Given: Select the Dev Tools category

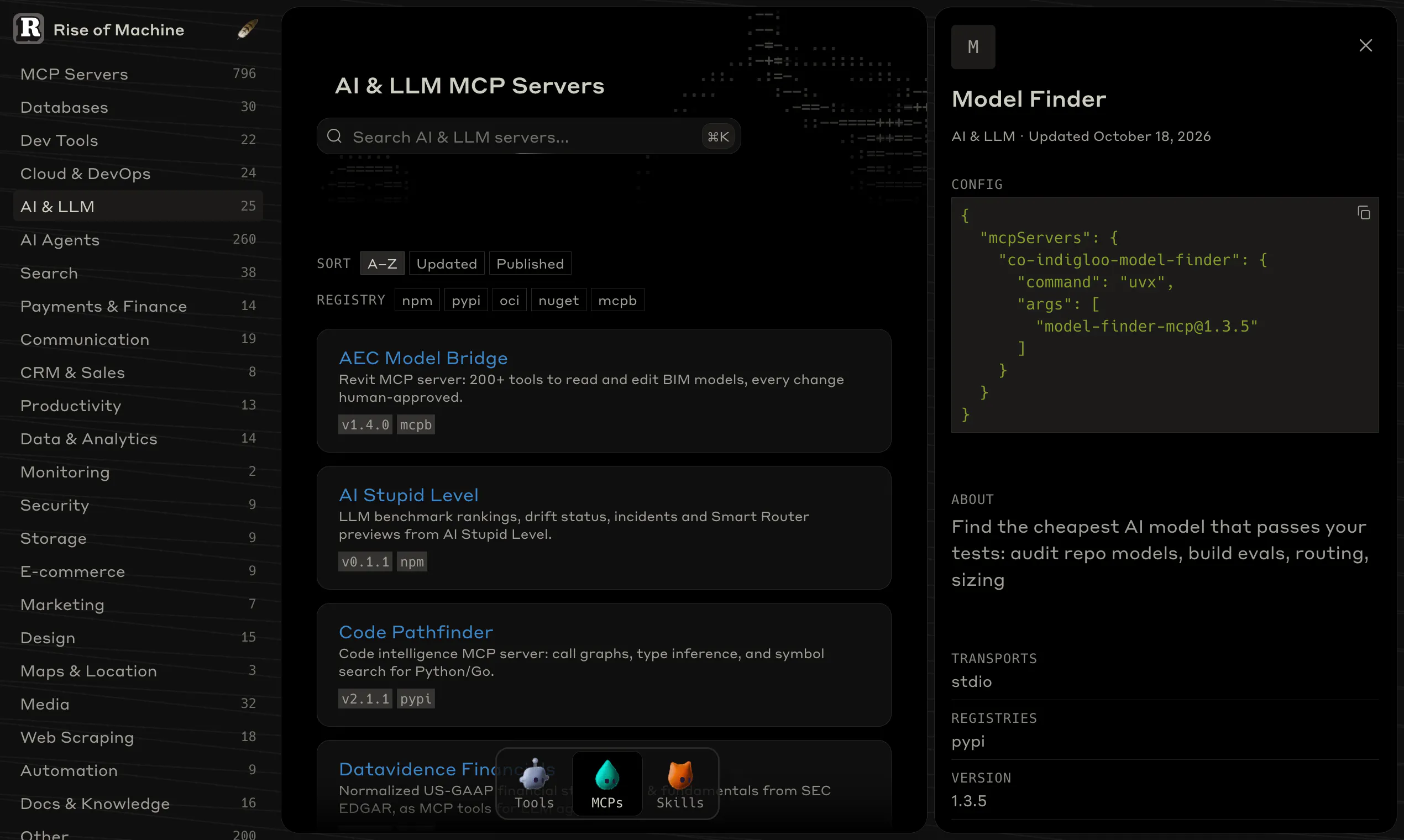Looking at the screenshot, I should [138, 140].
